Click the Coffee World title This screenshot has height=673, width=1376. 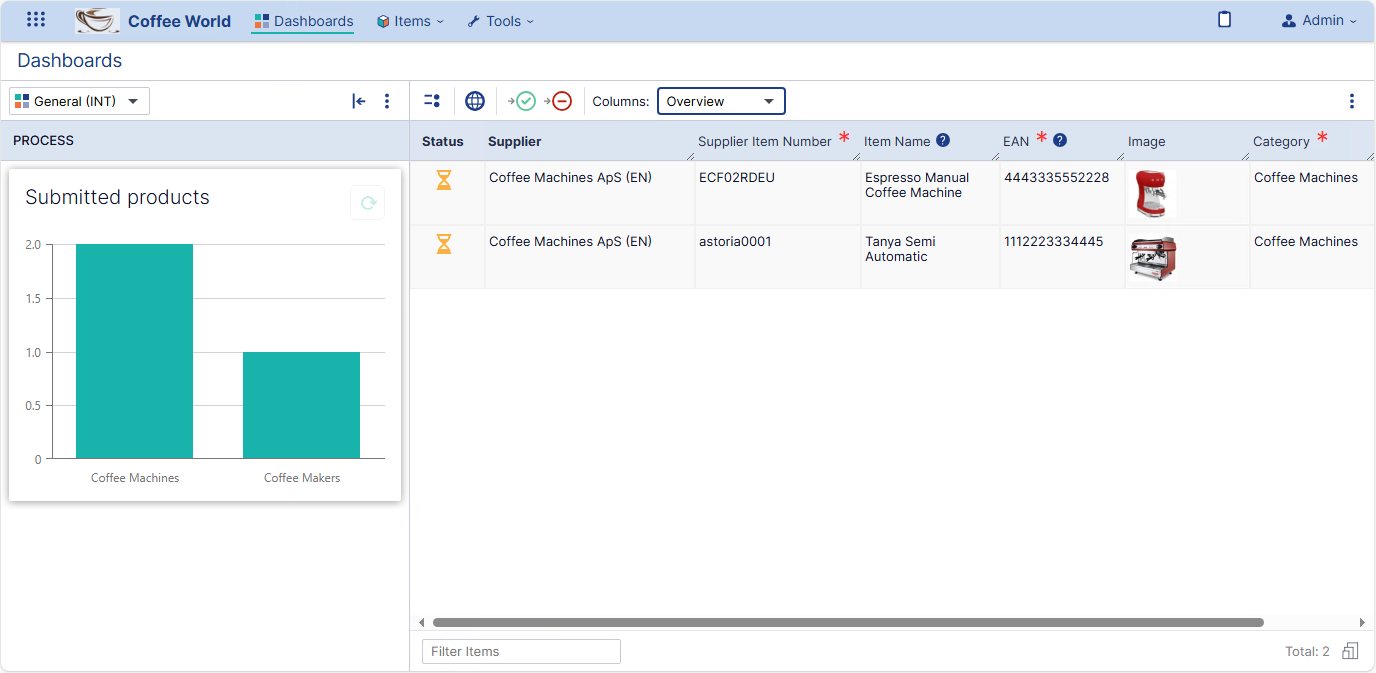point(179,21)
